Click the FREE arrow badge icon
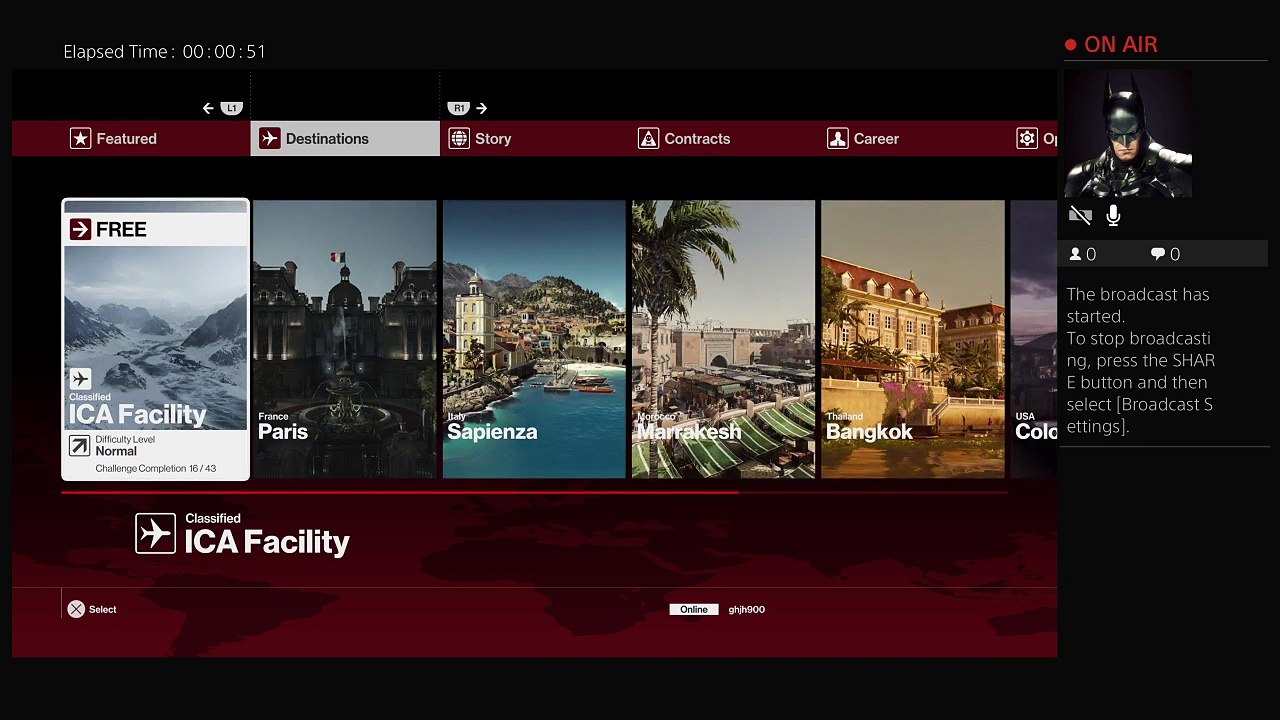The width and height of the screenshot is (1280, 720). coord(80,230)
